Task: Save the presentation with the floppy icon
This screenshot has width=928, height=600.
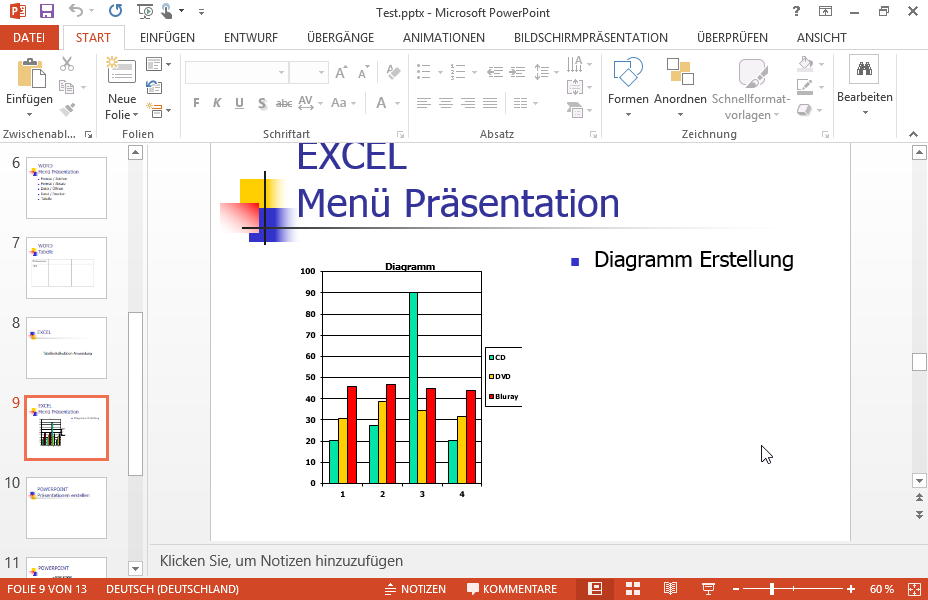Action: point(46,11)
